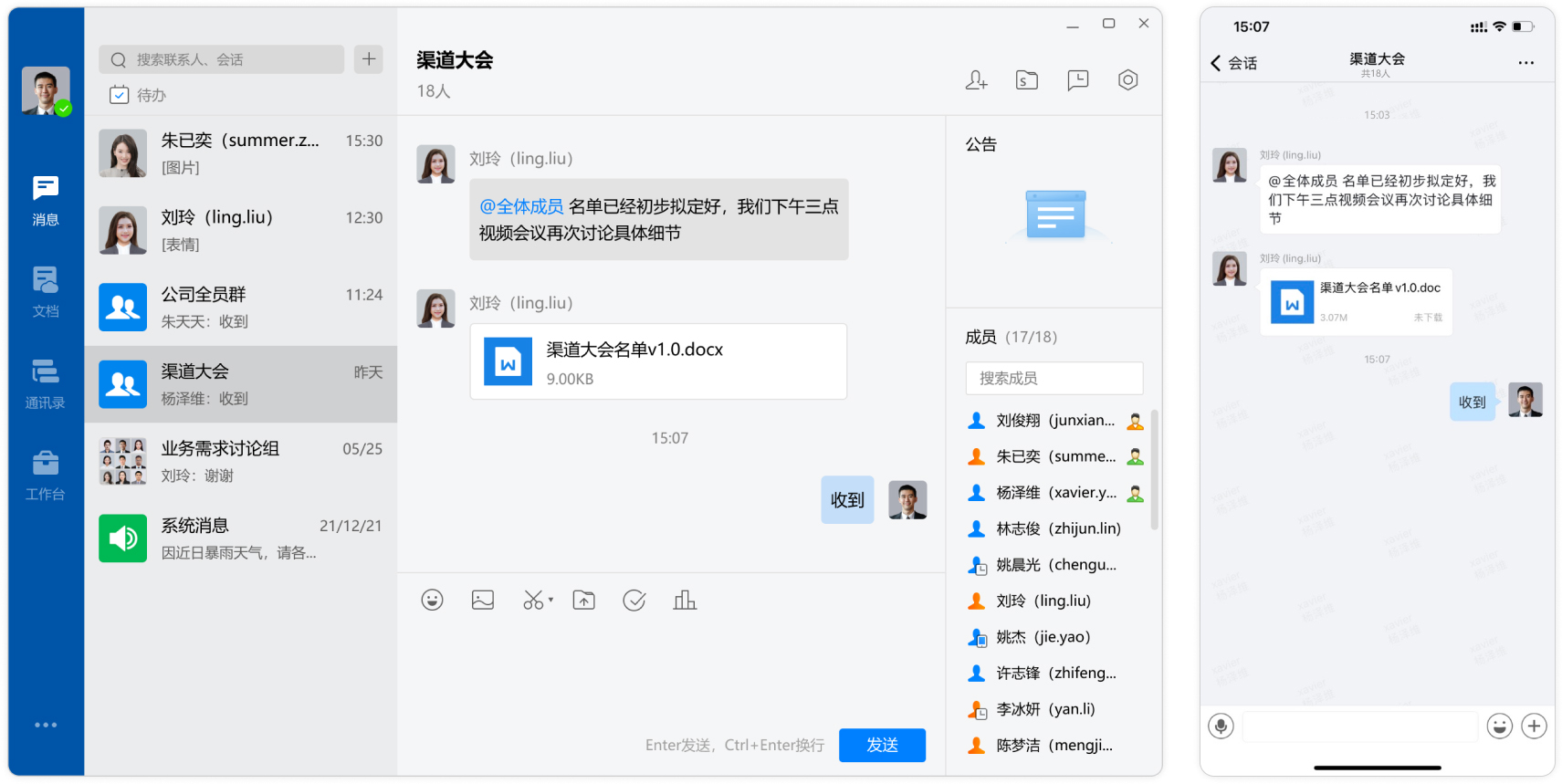The height and width of the screenshot is (784, 1562).
Task: Expand the screenshot options dropdown arrow
Action: (x=550, y=601)
